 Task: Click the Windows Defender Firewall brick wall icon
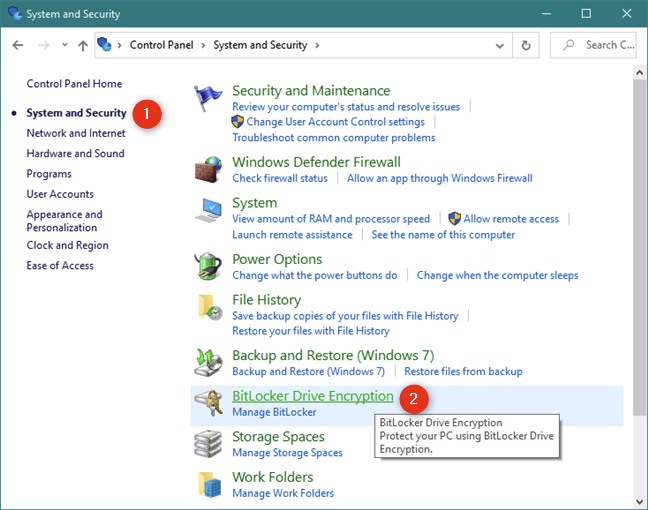pos(208,169)
